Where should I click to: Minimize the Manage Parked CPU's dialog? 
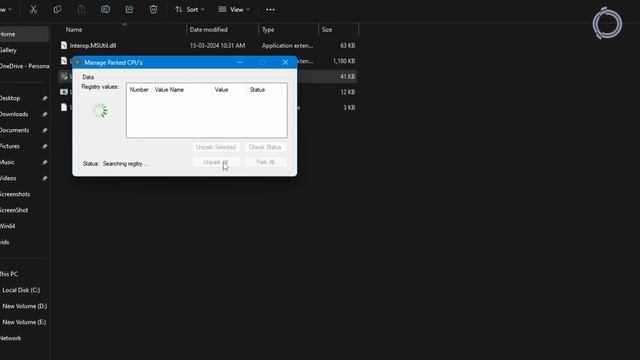coord(240,62)
